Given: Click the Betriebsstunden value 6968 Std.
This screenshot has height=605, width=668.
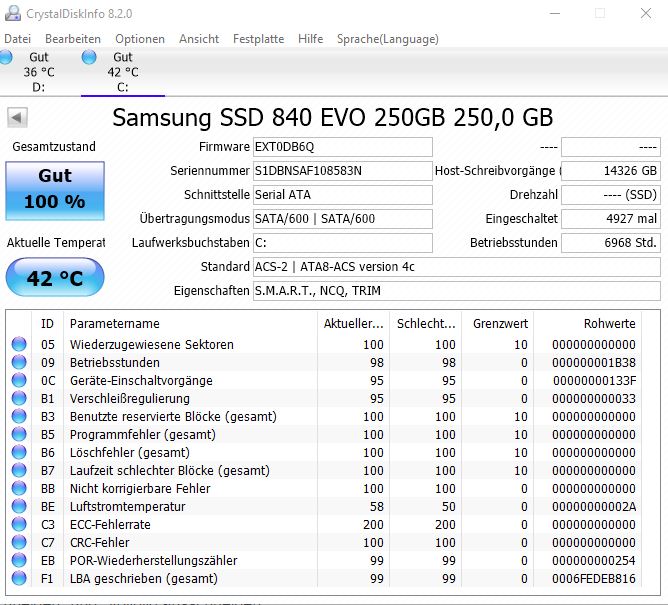Looking at the screenshot, I should 611,242.
